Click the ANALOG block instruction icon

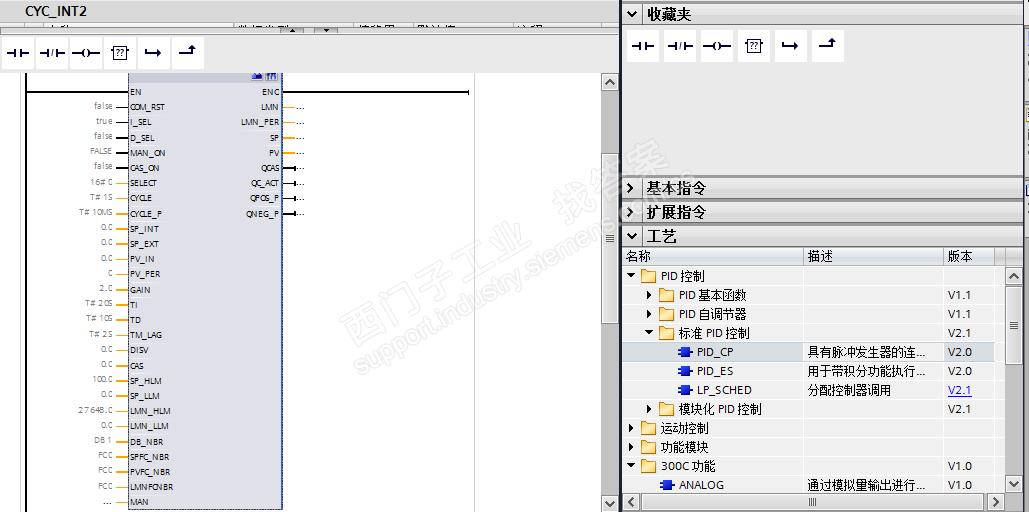(x=667, y=485)
